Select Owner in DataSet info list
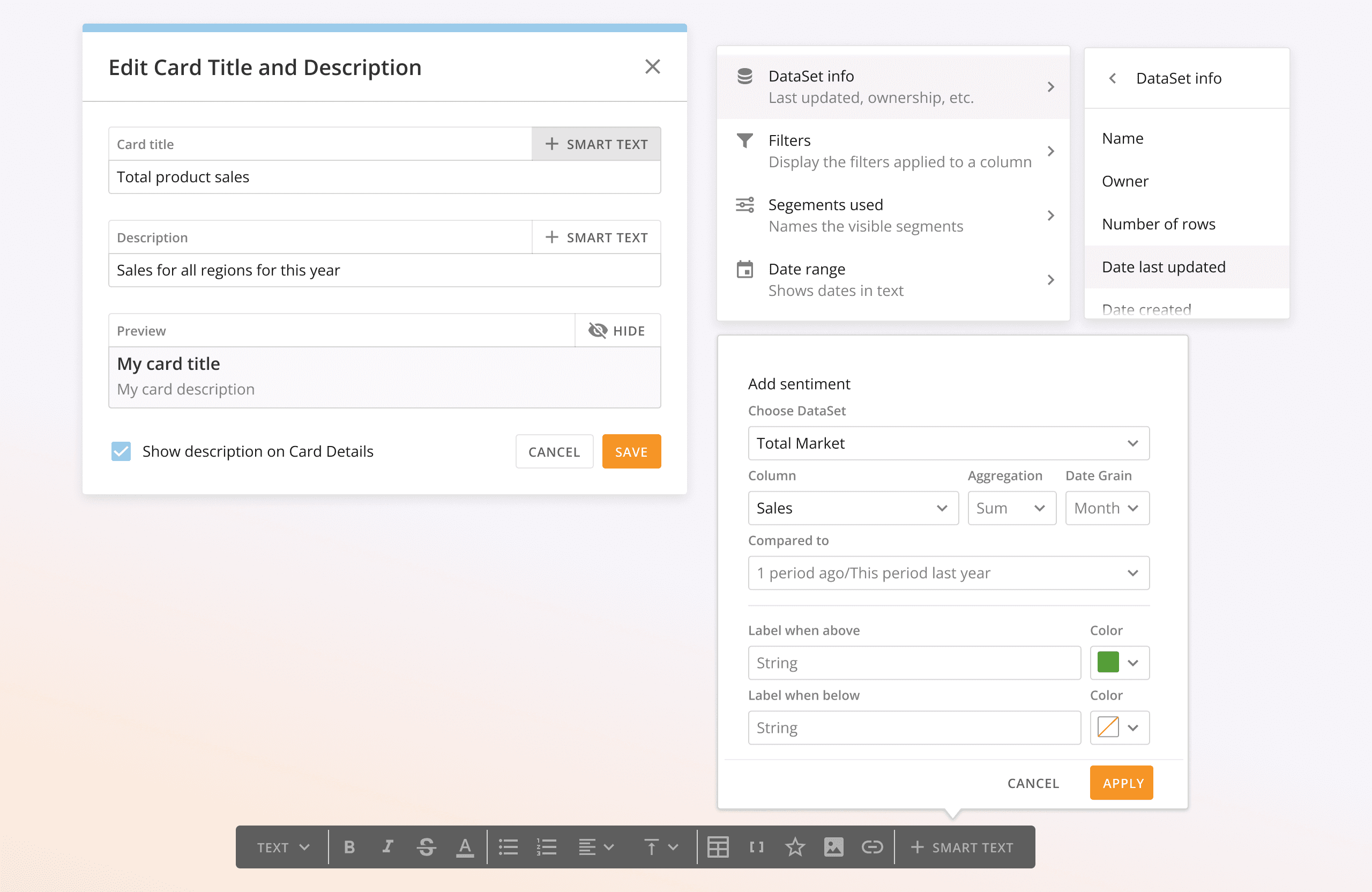1372x892 pixels. pos(1187,181)
